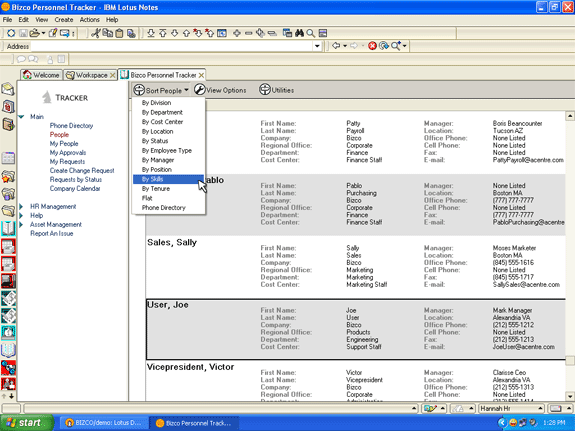This screenshot has width=575, height=431.
Task: Choose Flat from the sort menu
Action: click(x=168, y=198)
